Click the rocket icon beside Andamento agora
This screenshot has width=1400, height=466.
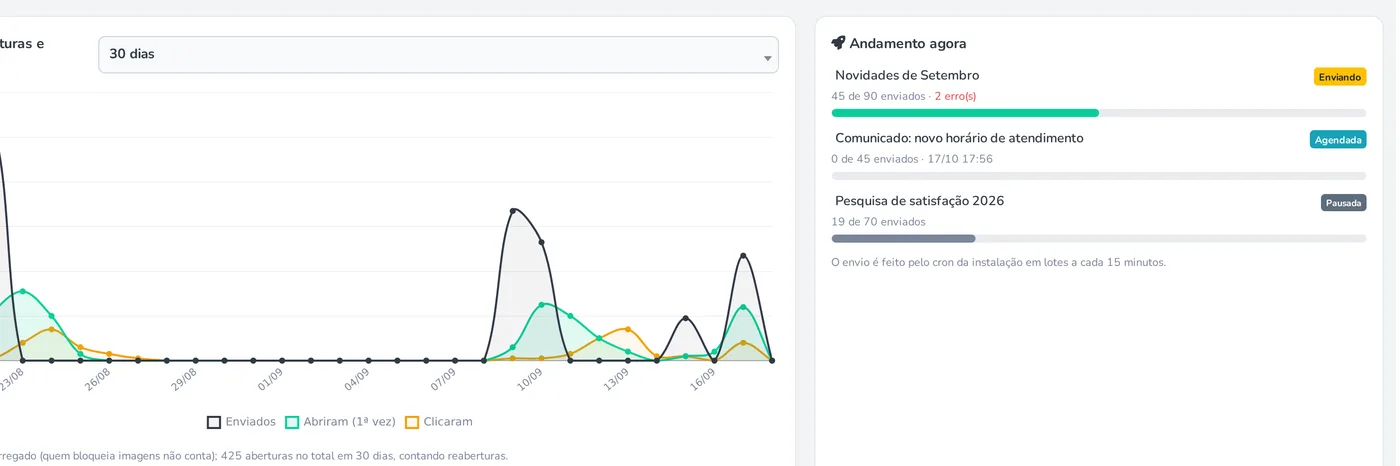(839, 43)
